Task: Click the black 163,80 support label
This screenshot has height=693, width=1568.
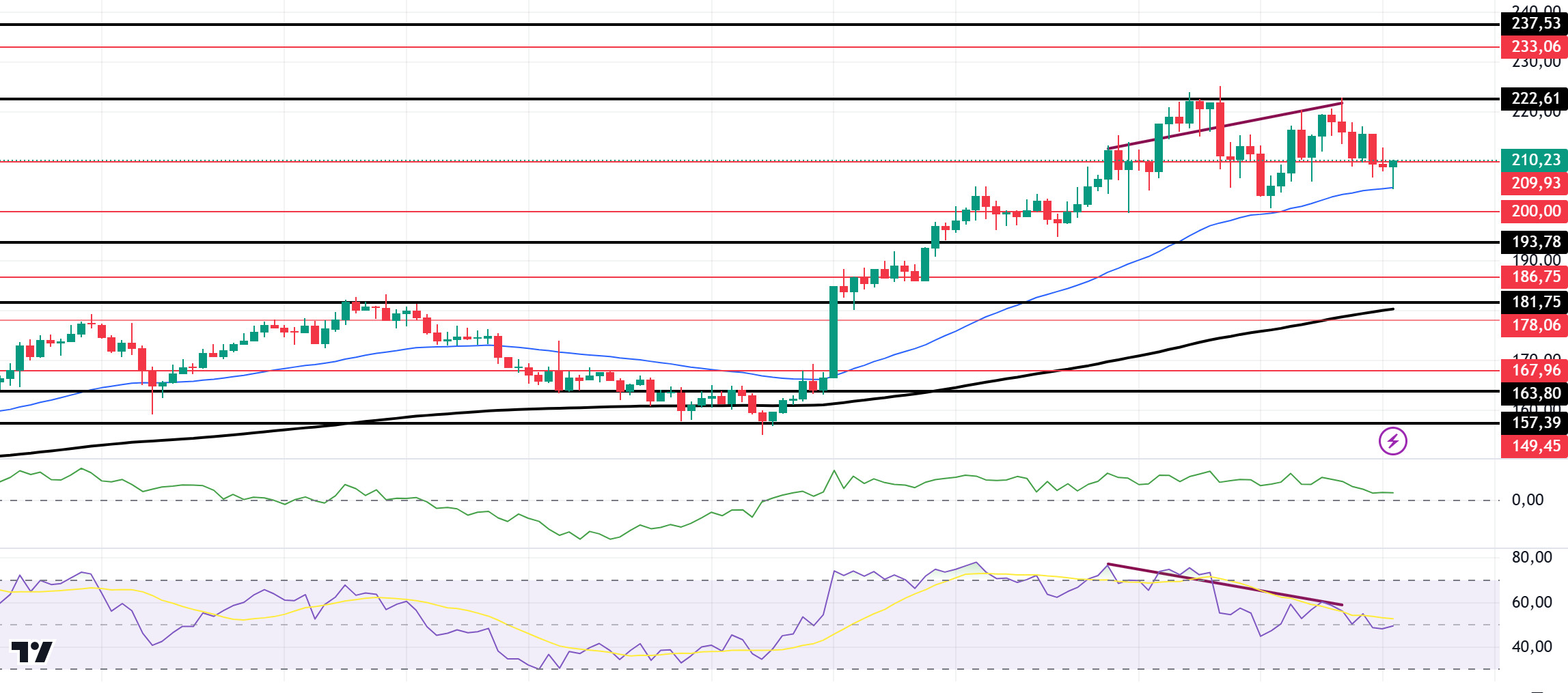Action: [1535, 393]
